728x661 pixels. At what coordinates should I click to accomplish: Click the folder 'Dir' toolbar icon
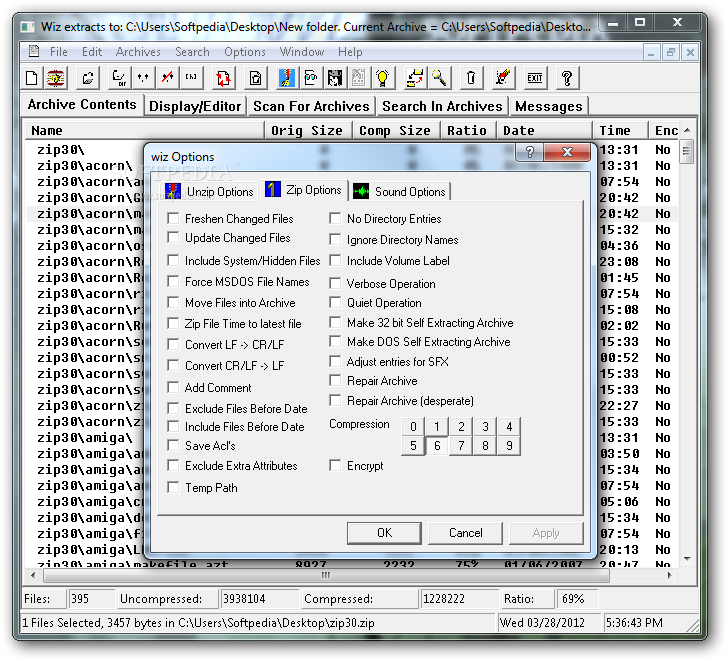coord(119,78)
